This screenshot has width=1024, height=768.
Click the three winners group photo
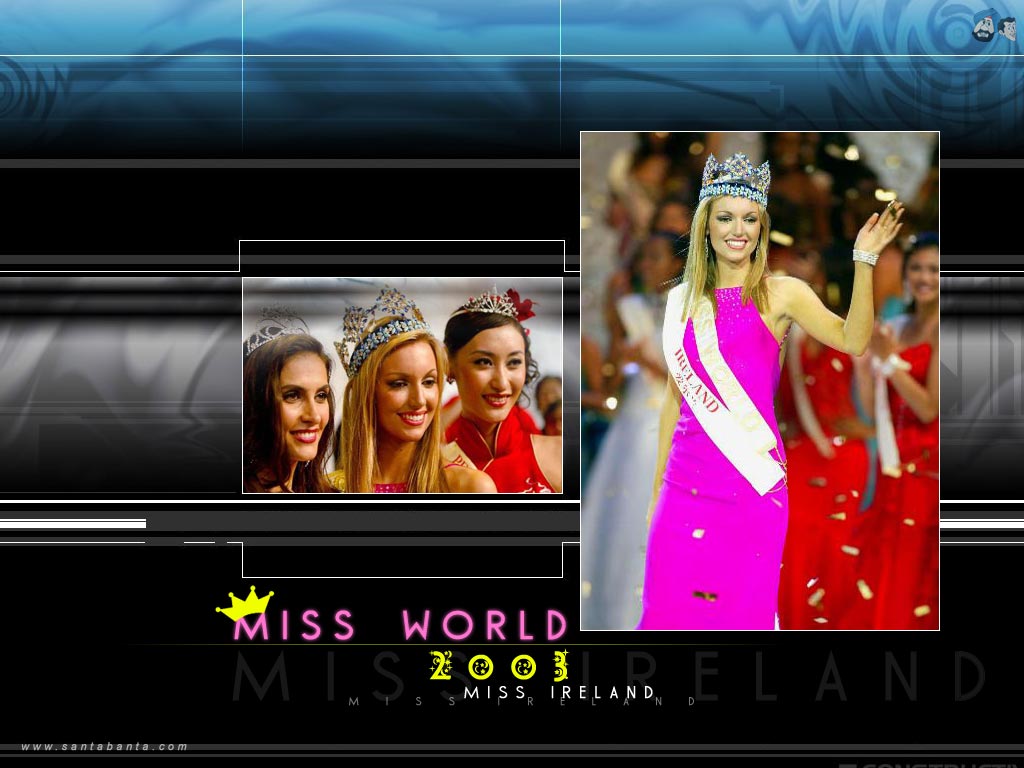[x=400, y=388]
